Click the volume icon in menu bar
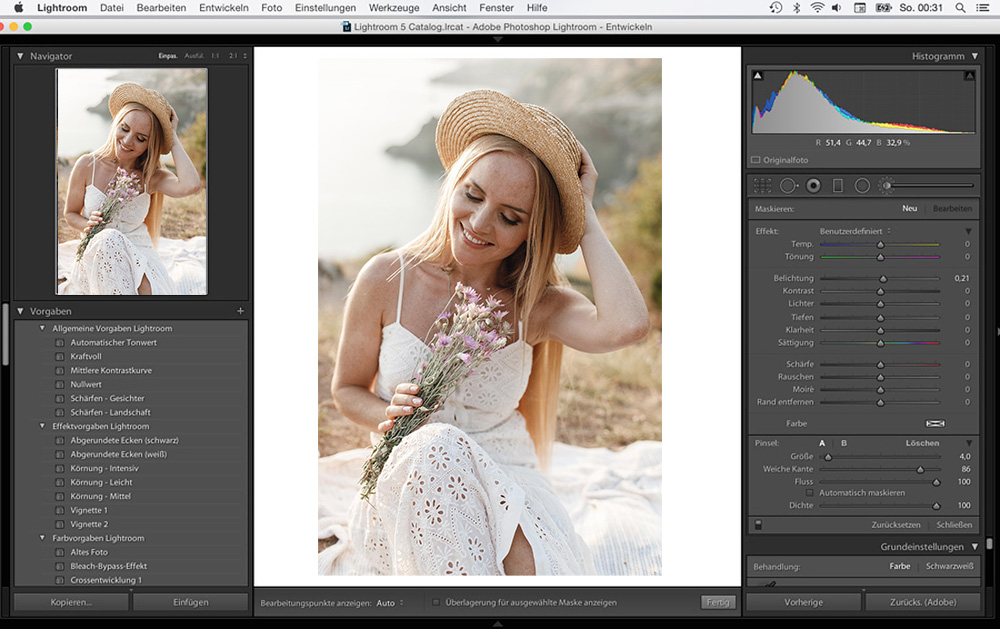 (x=837, y=8)
